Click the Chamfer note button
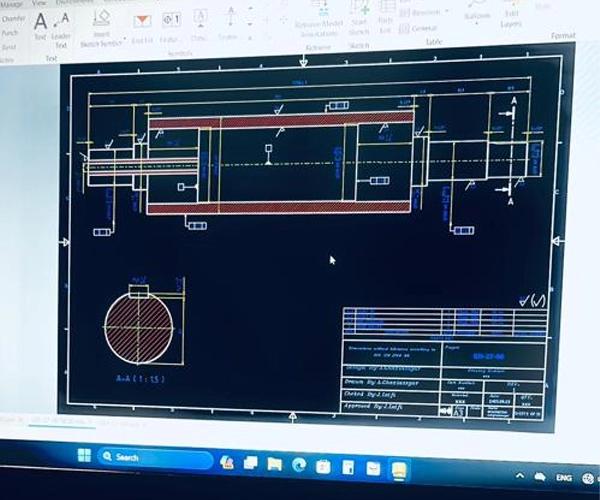Viewport: 600px width, 500px height. tap(12, 19)
